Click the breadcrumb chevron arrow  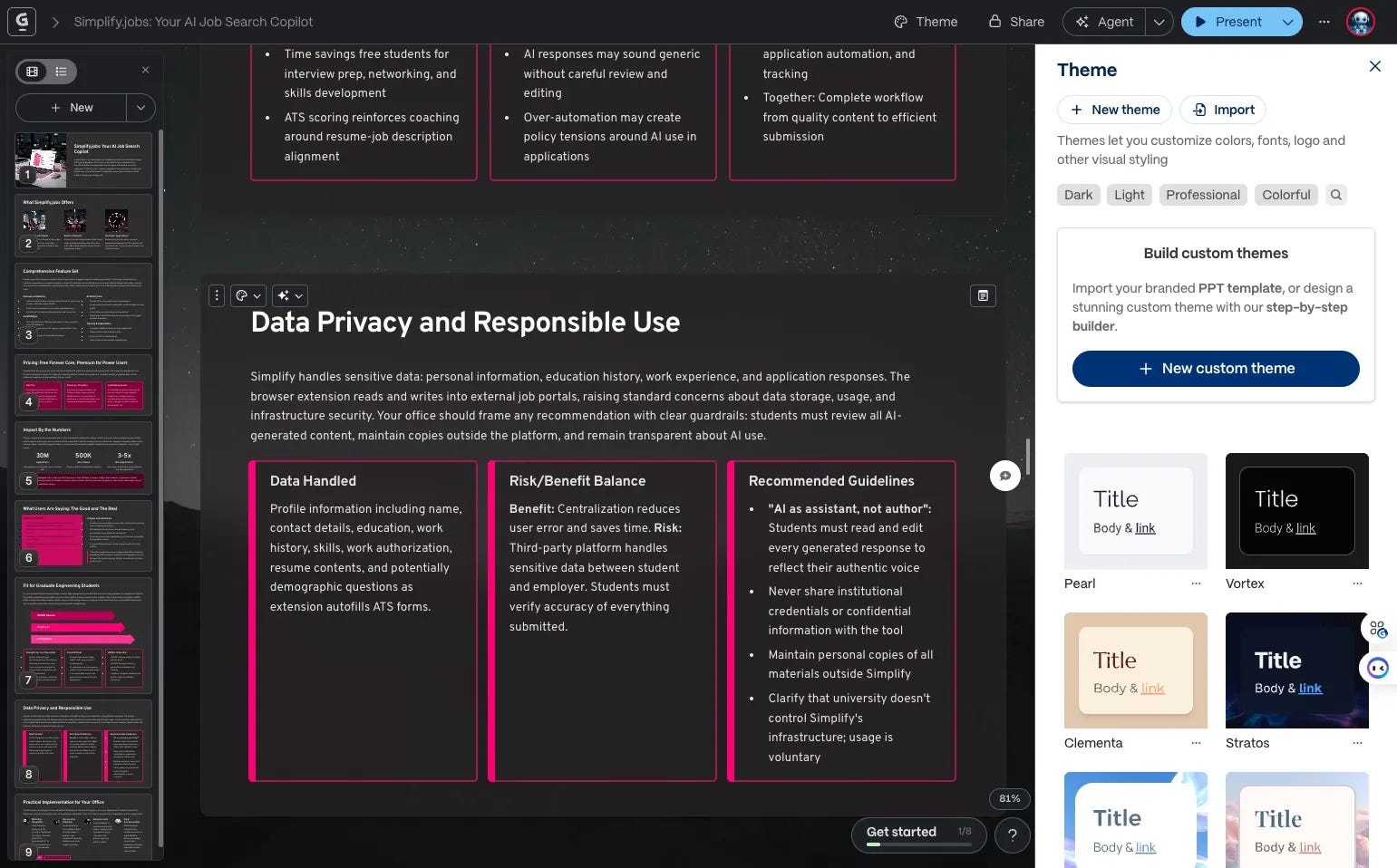[x=55, y=22]
